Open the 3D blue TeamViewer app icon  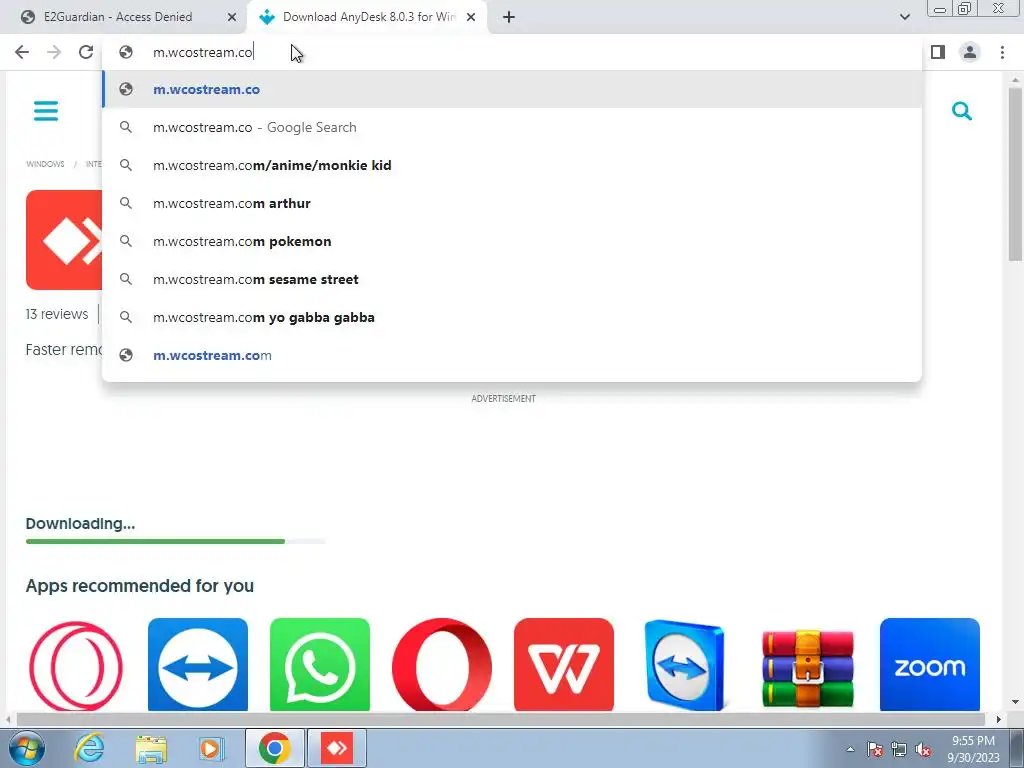686,665
